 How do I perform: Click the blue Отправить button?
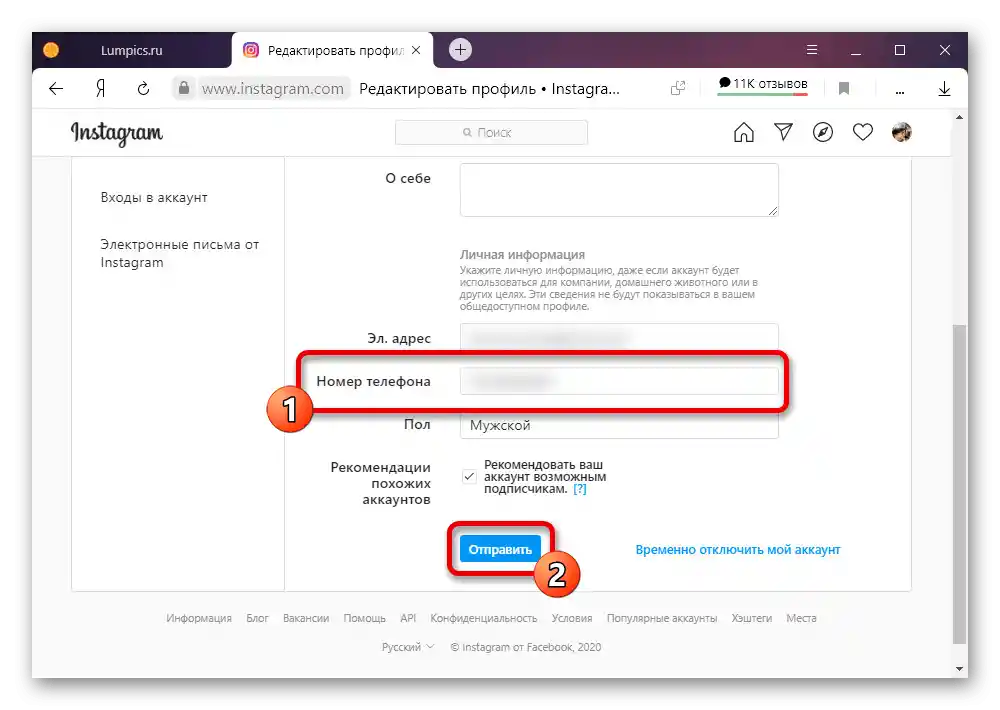coord(500,549)
